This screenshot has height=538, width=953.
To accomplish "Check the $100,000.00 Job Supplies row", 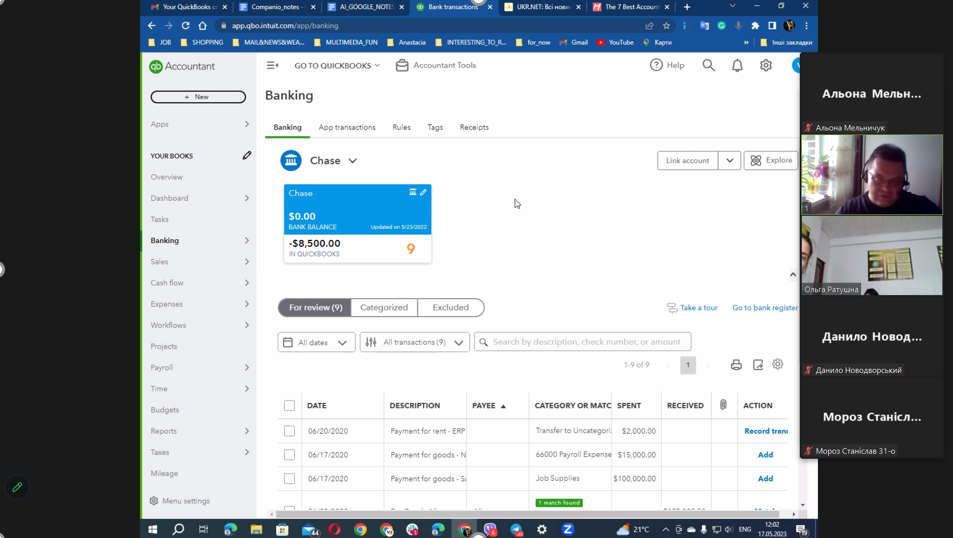I will click(289, 478).
